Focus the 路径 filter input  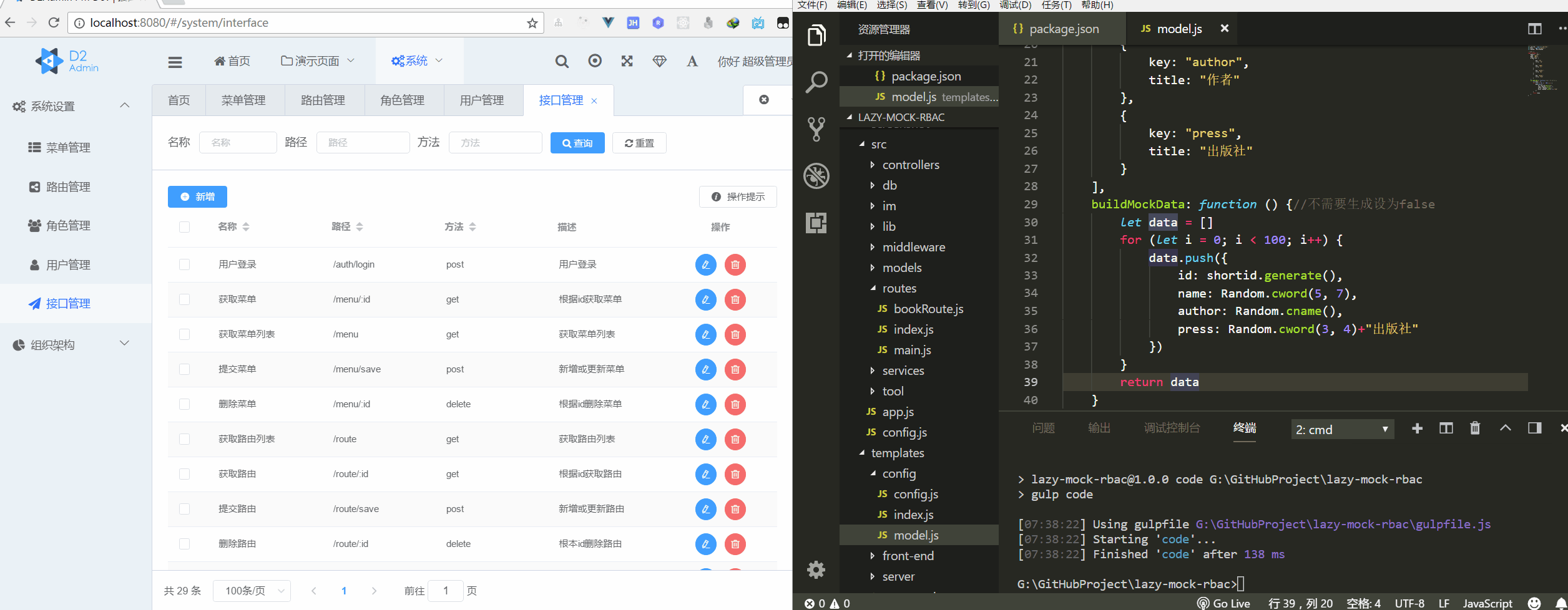[x=363, y=142]
